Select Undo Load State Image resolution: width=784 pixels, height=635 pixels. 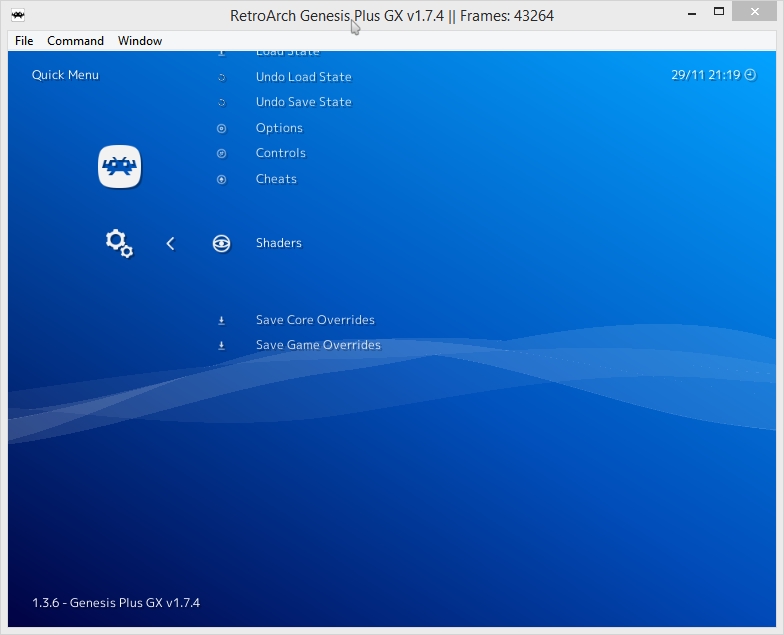coord(304,77)
